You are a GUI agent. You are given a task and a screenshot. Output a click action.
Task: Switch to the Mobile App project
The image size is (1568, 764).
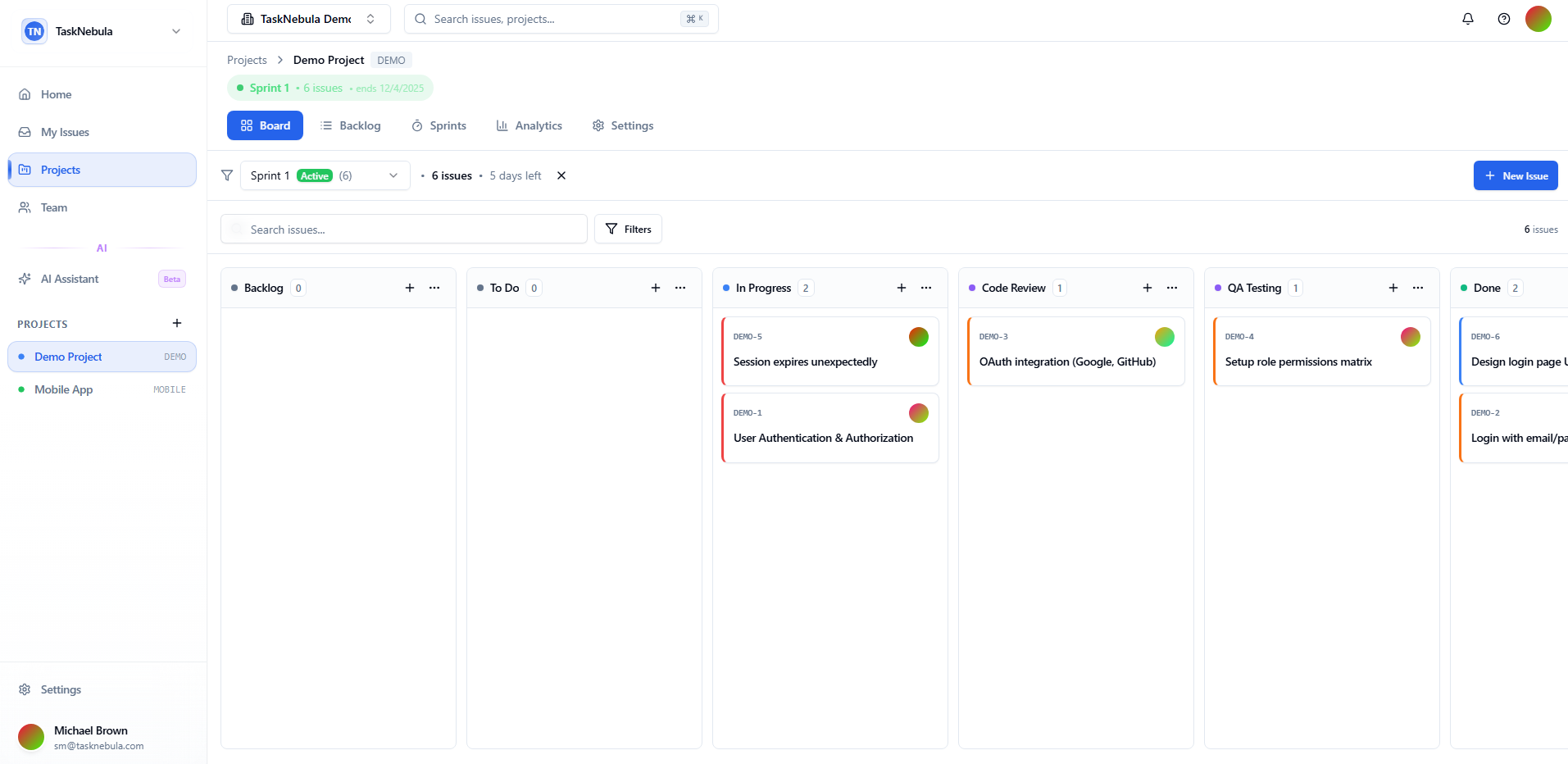[x=63, y=389]
